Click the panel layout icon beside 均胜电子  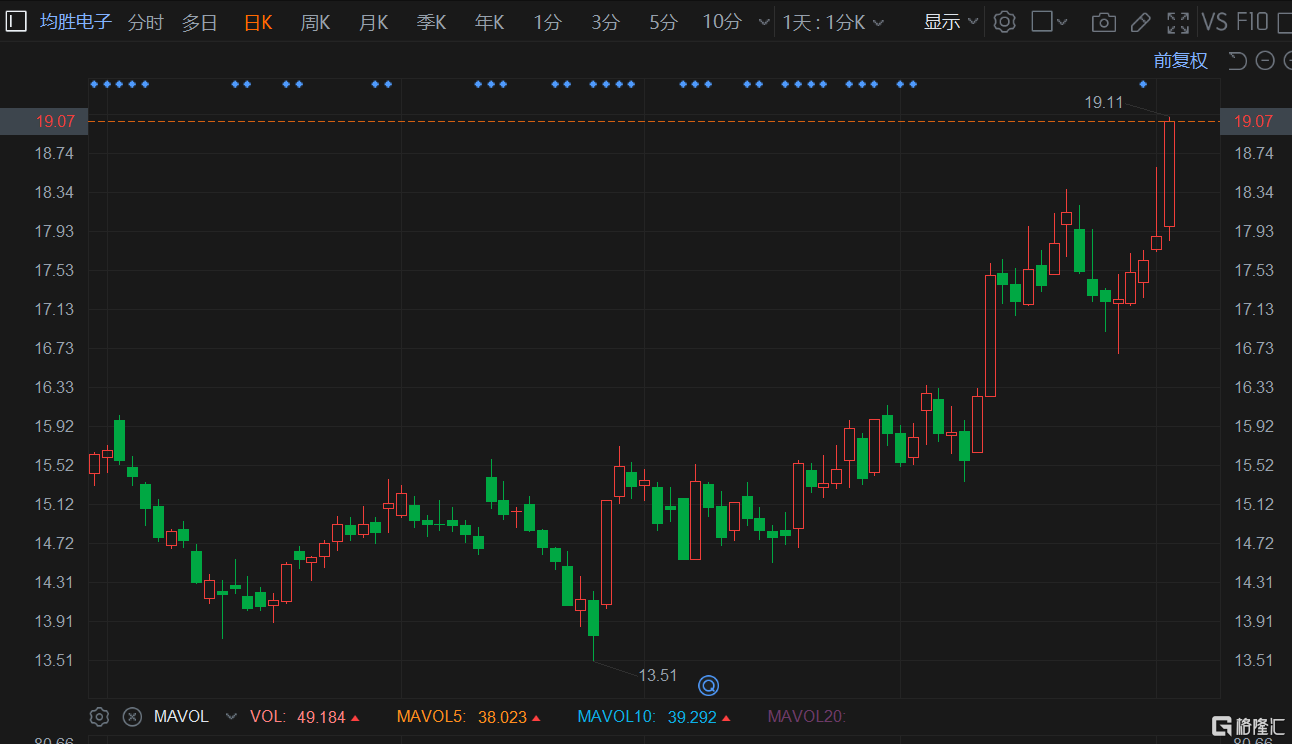click(16, 21)
